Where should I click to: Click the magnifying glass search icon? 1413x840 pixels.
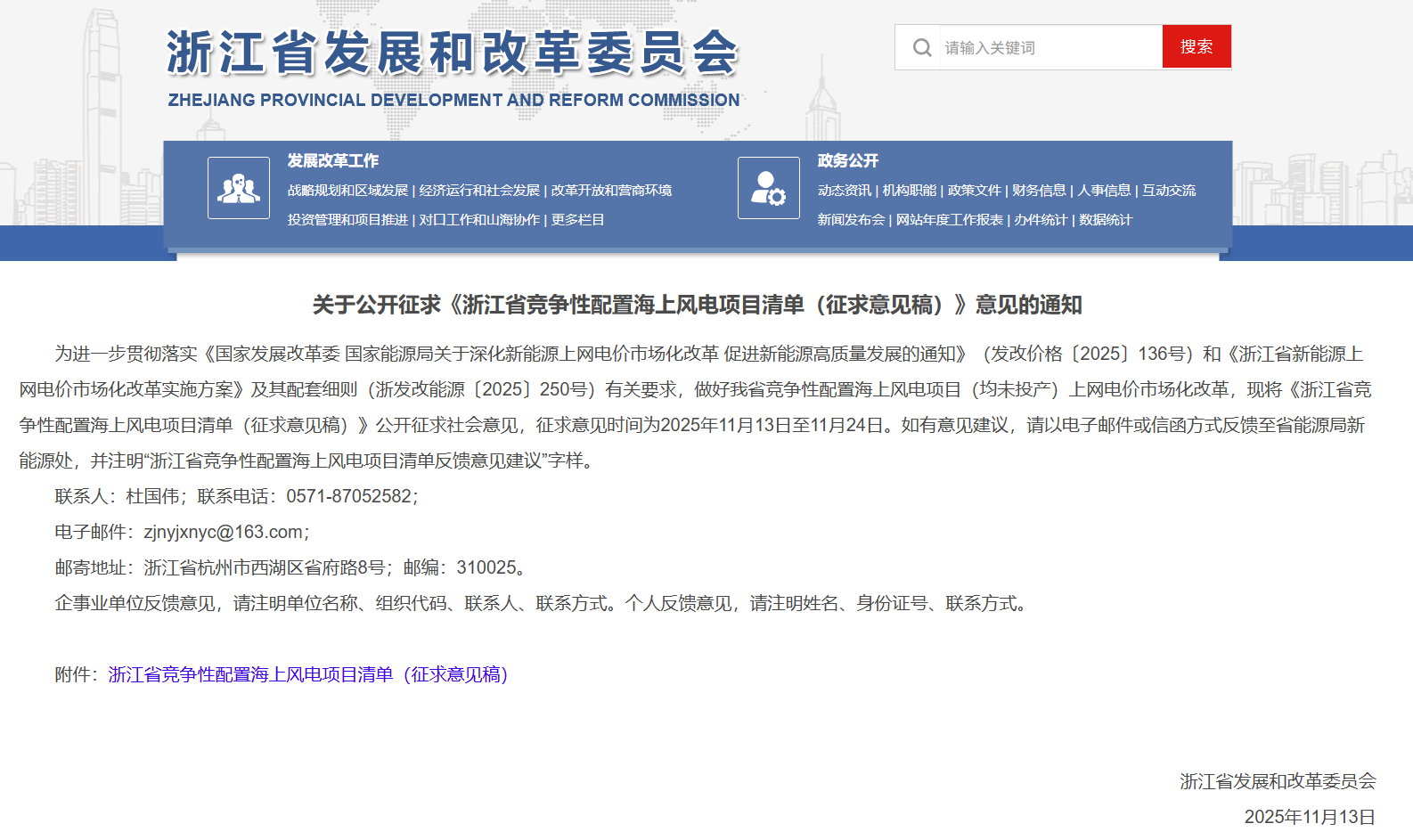pyautogui.click(x=922, y=47)
